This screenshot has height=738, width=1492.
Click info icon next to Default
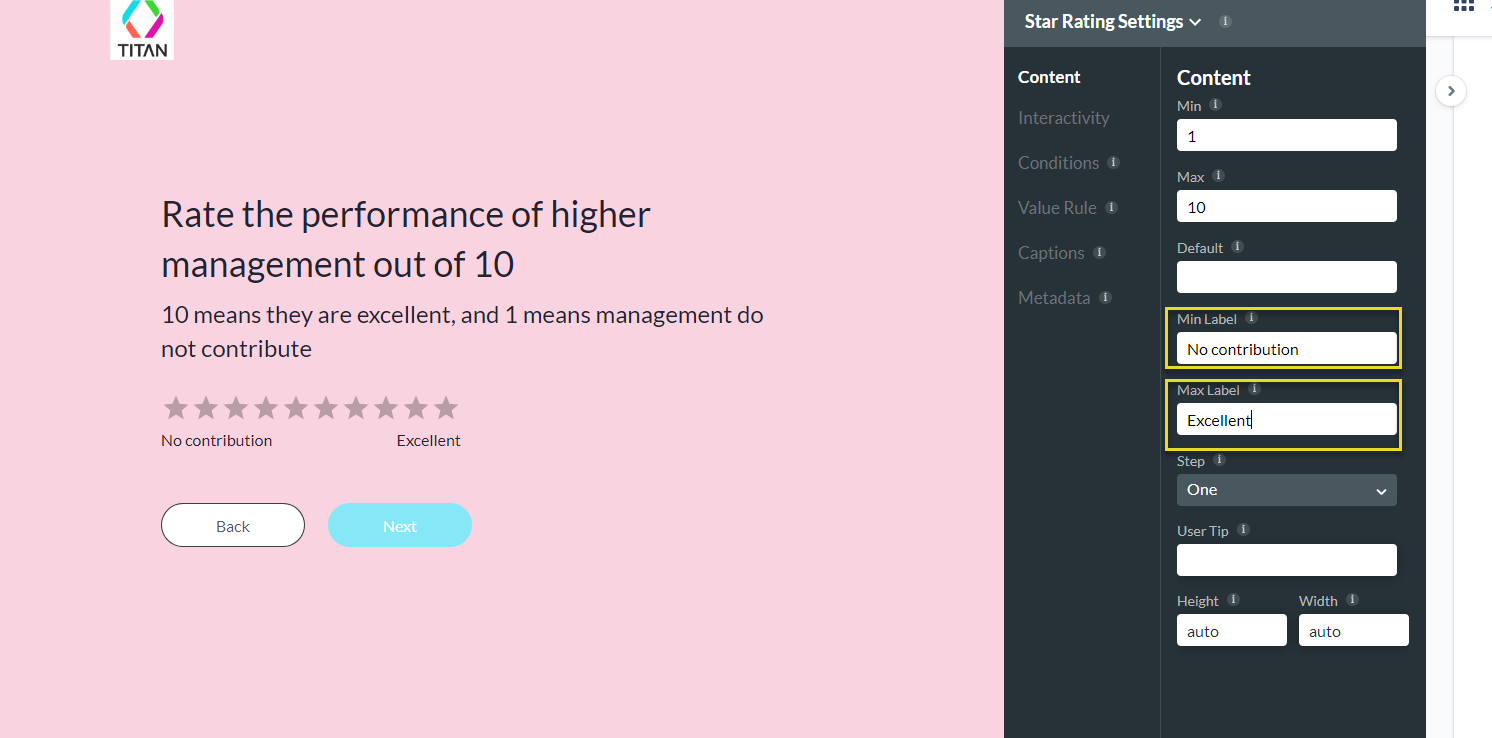pyautogui.click(x=1237, y=246)
